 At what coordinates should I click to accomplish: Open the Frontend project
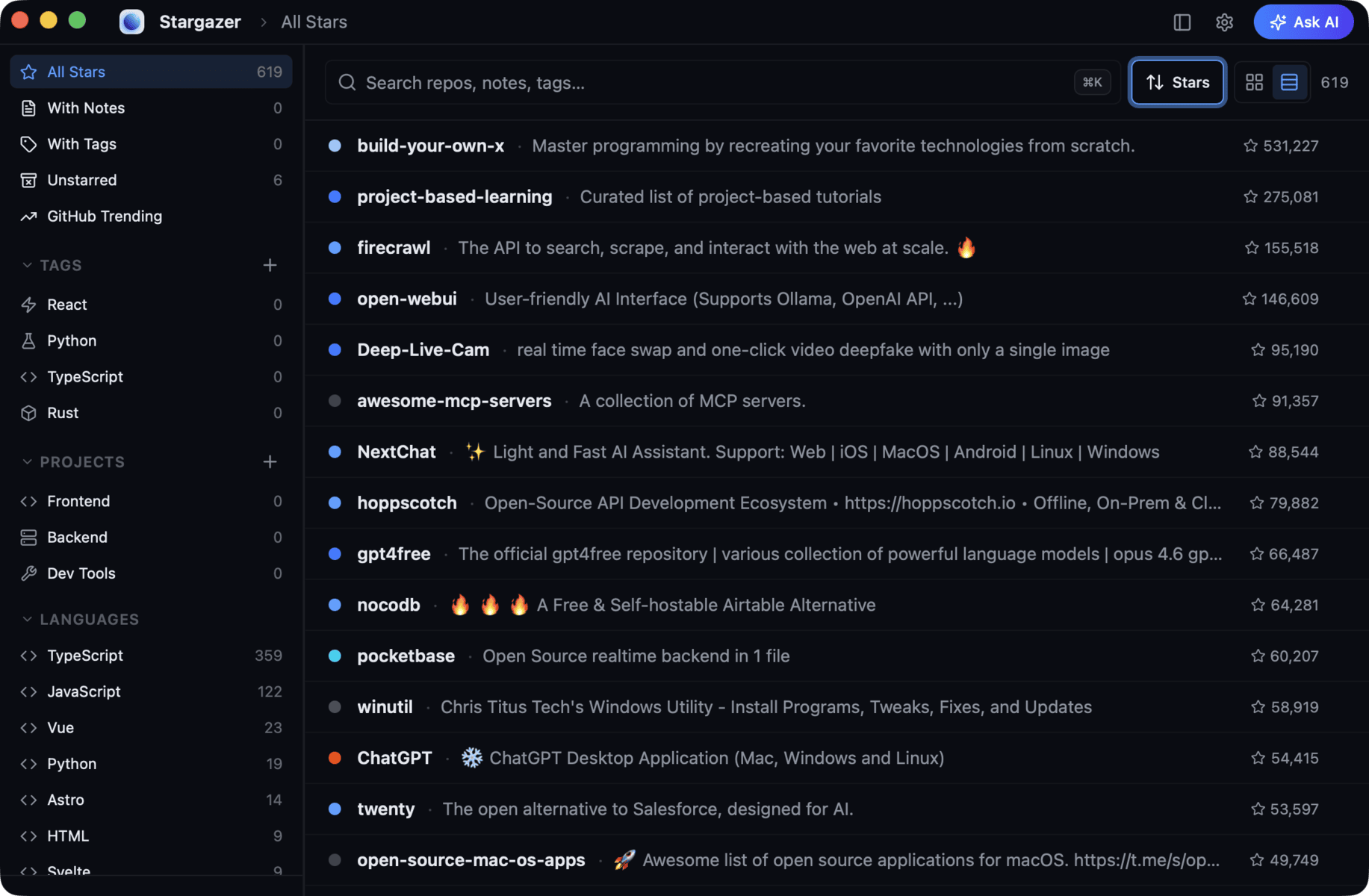coord(151,501)
